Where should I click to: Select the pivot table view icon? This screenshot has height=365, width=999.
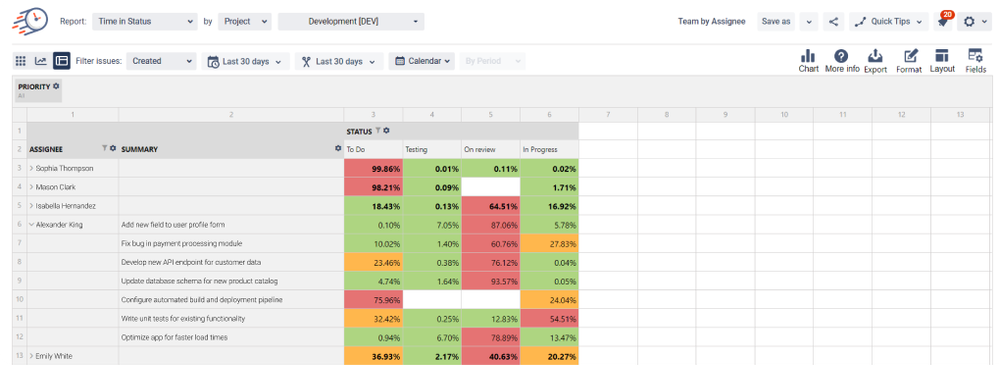61,61
